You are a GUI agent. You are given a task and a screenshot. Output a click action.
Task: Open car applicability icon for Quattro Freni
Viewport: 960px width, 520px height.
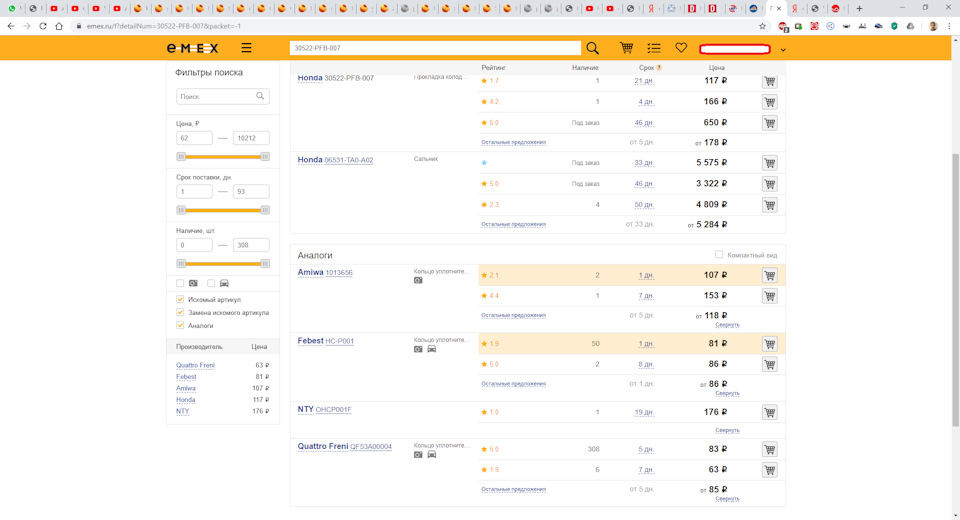coord(432,454)
